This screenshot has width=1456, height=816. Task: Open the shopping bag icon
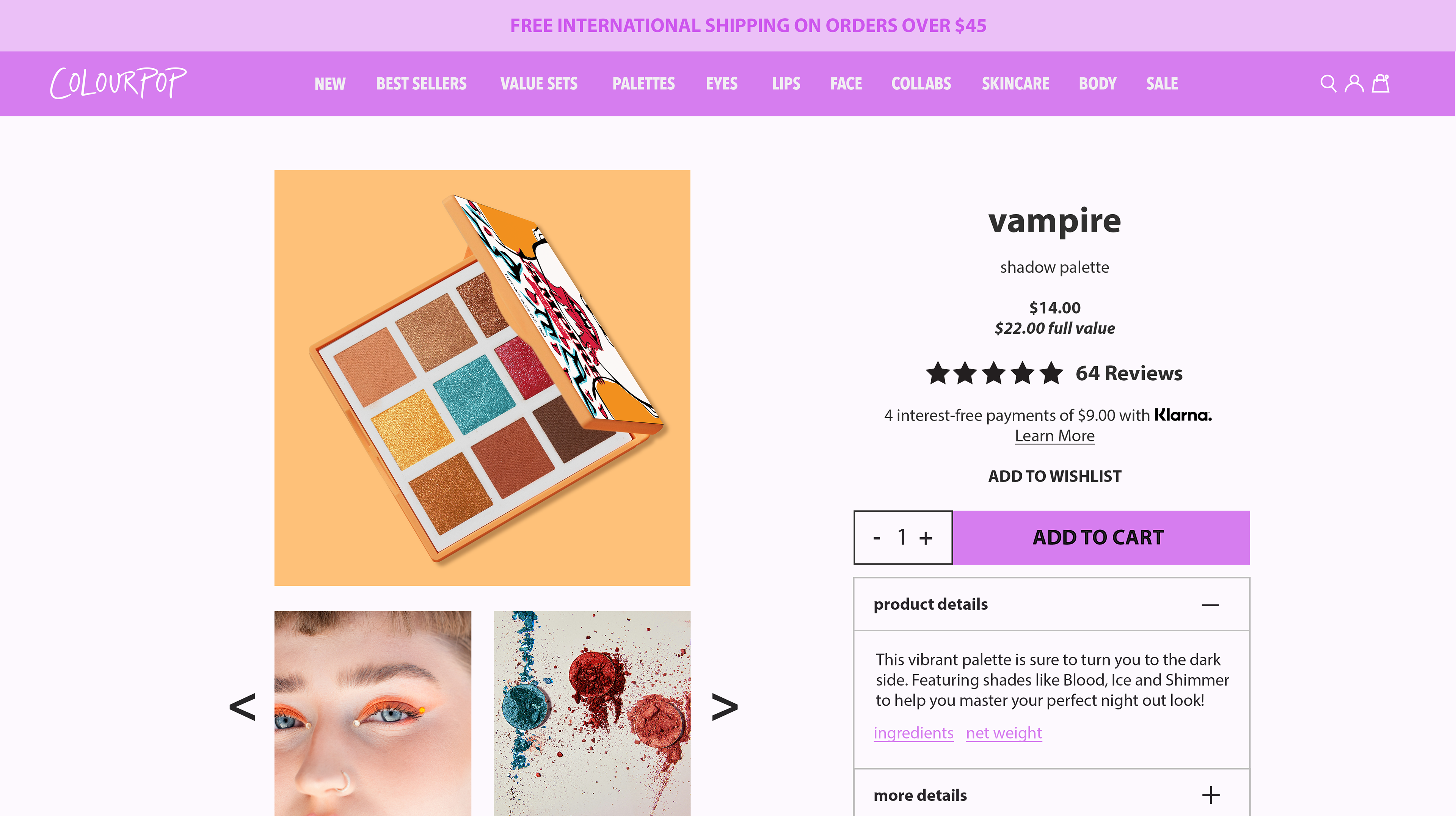1381,84
